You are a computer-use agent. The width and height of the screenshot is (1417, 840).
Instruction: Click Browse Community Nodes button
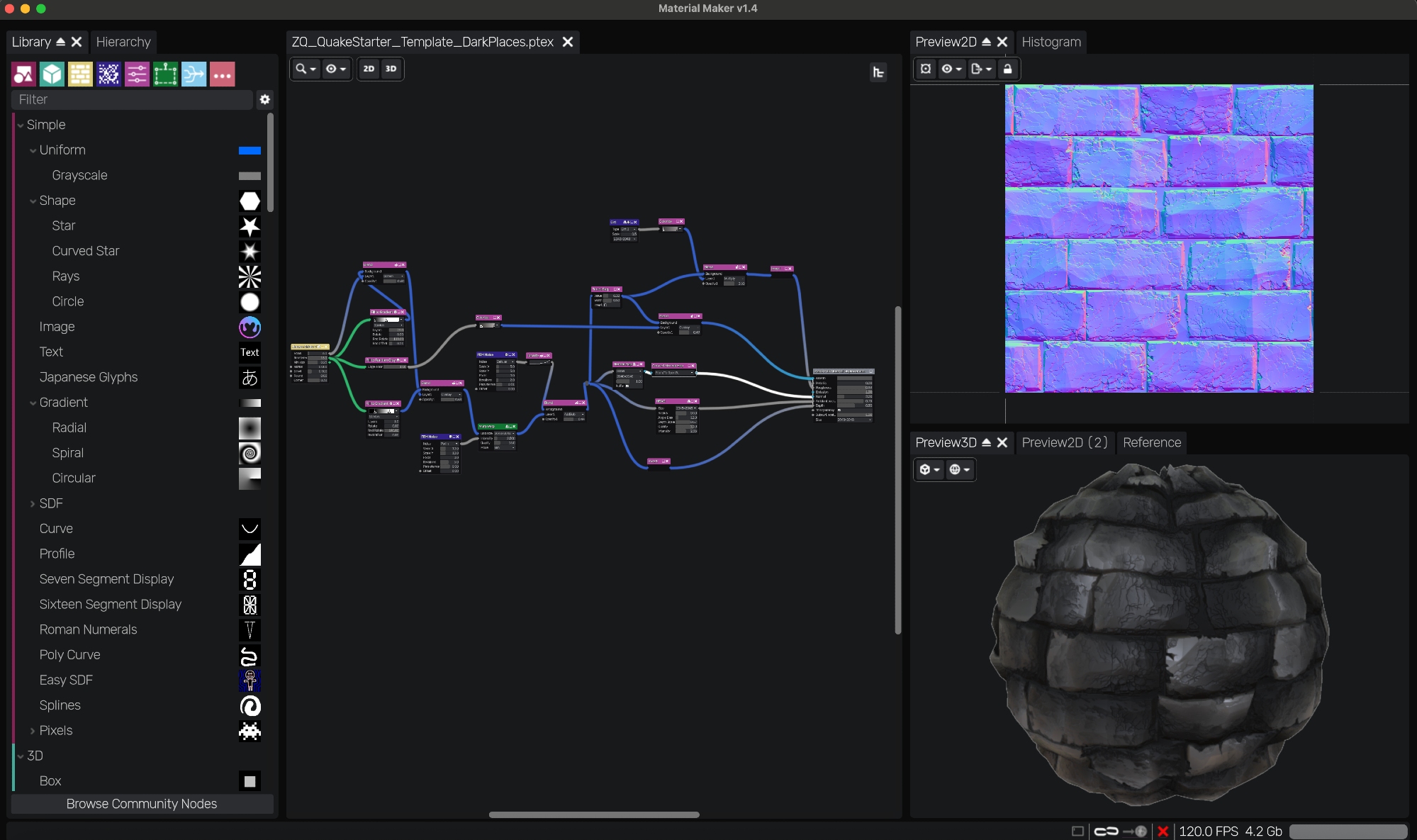pos(142,803)
